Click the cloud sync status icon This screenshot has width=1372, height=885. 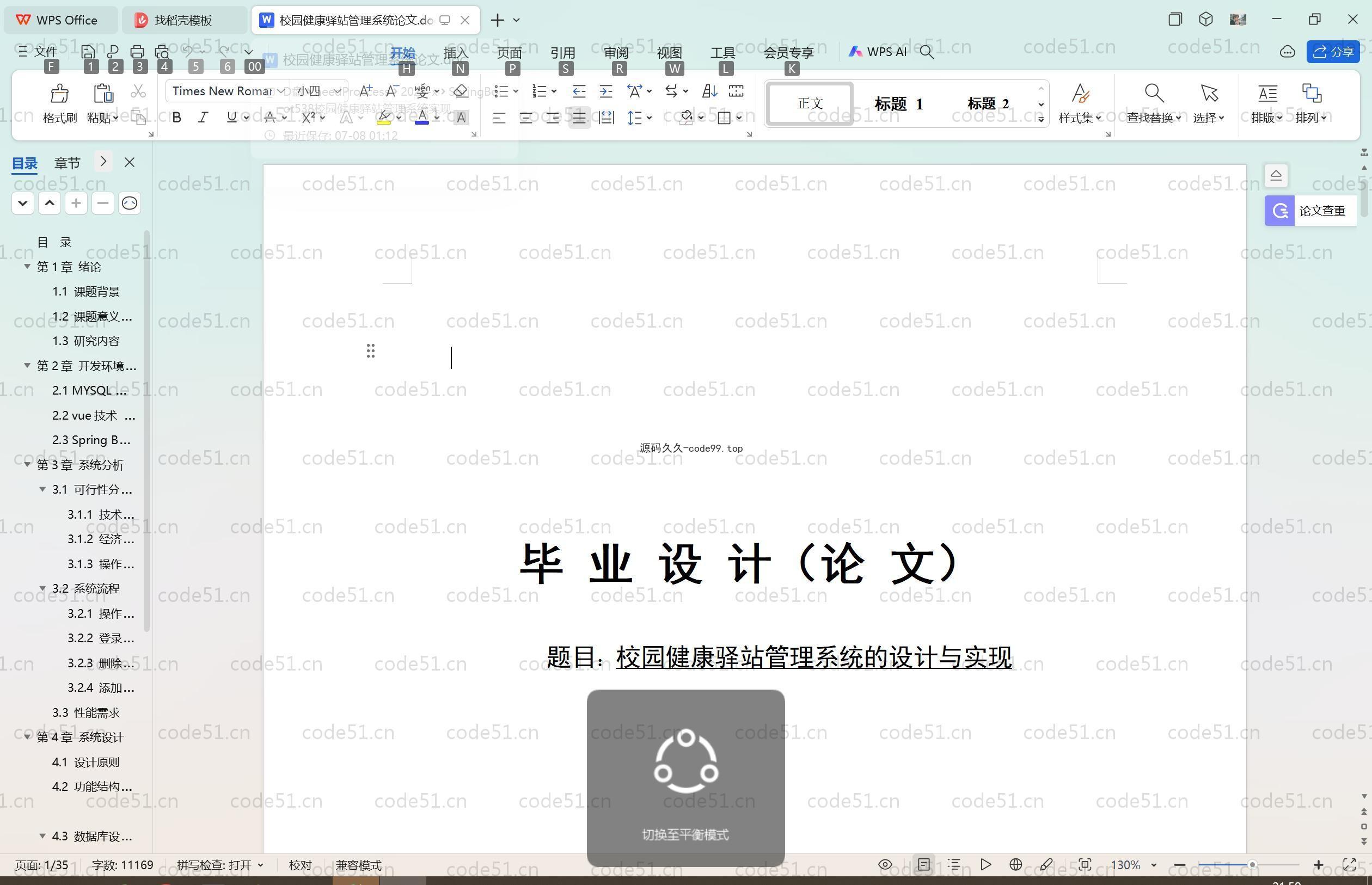click(1288, 52)
